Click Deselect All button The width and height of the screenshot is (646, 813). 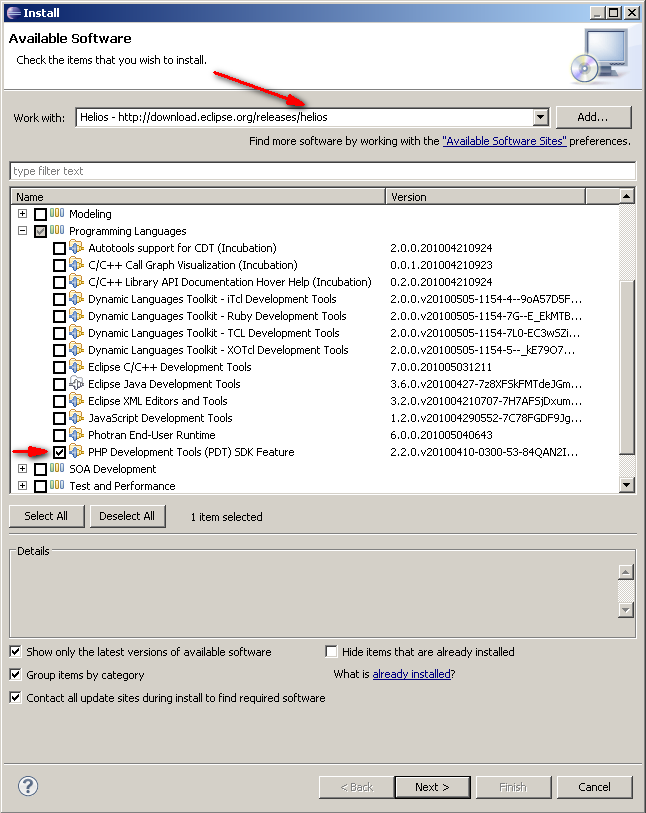(x=128, y=516)
